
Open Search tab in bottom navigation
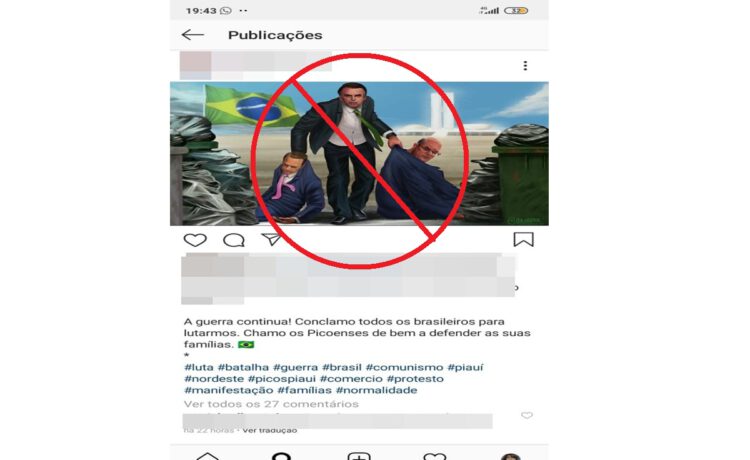281,456
